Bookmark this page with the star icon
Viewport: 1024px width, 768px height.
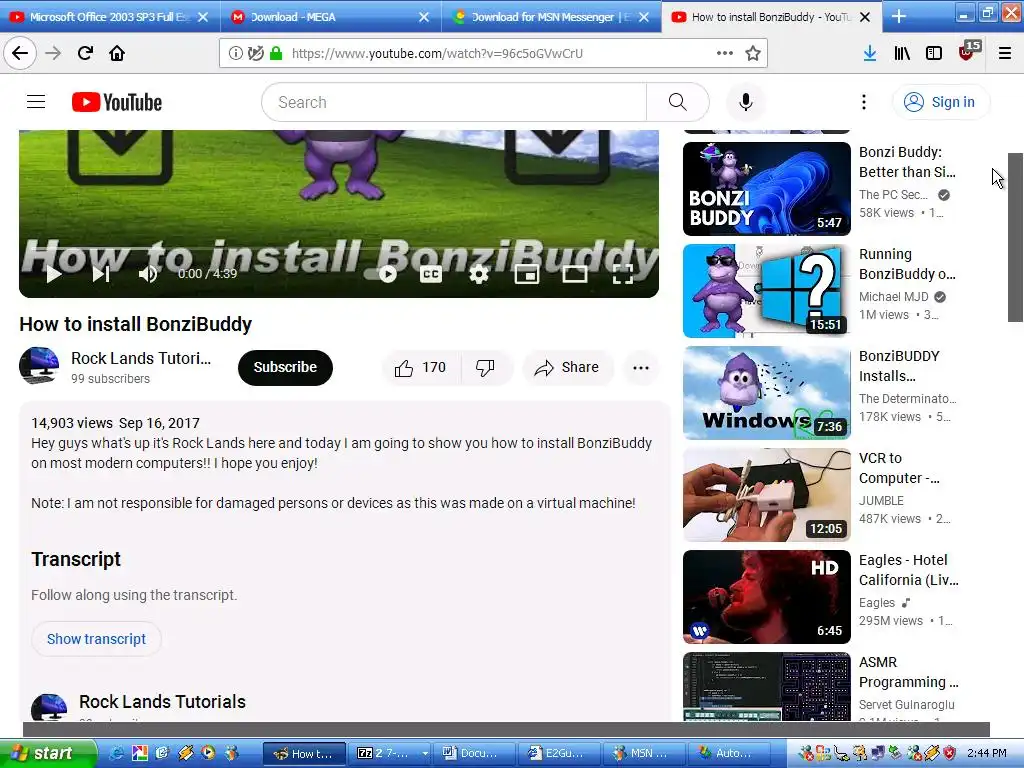coord(752,53)
